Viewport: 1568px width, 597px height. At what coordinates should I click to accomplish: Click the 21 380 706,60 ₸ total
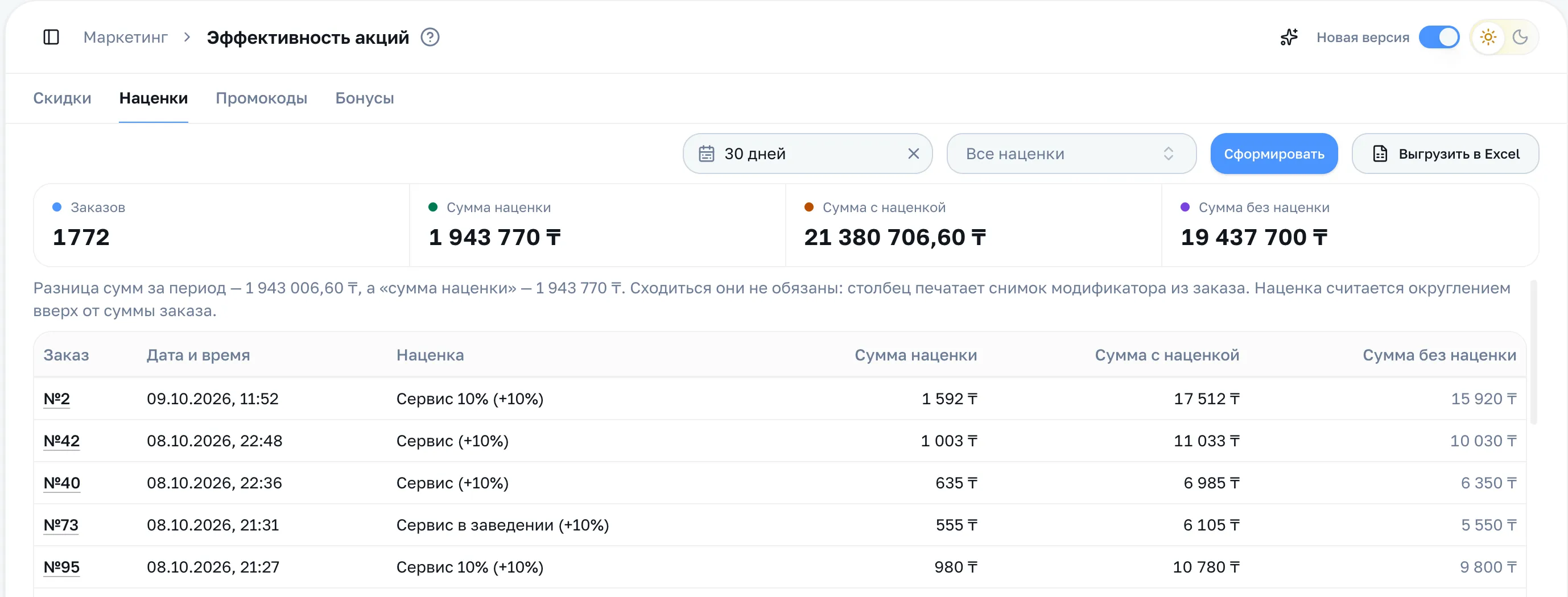click(895, 237)
